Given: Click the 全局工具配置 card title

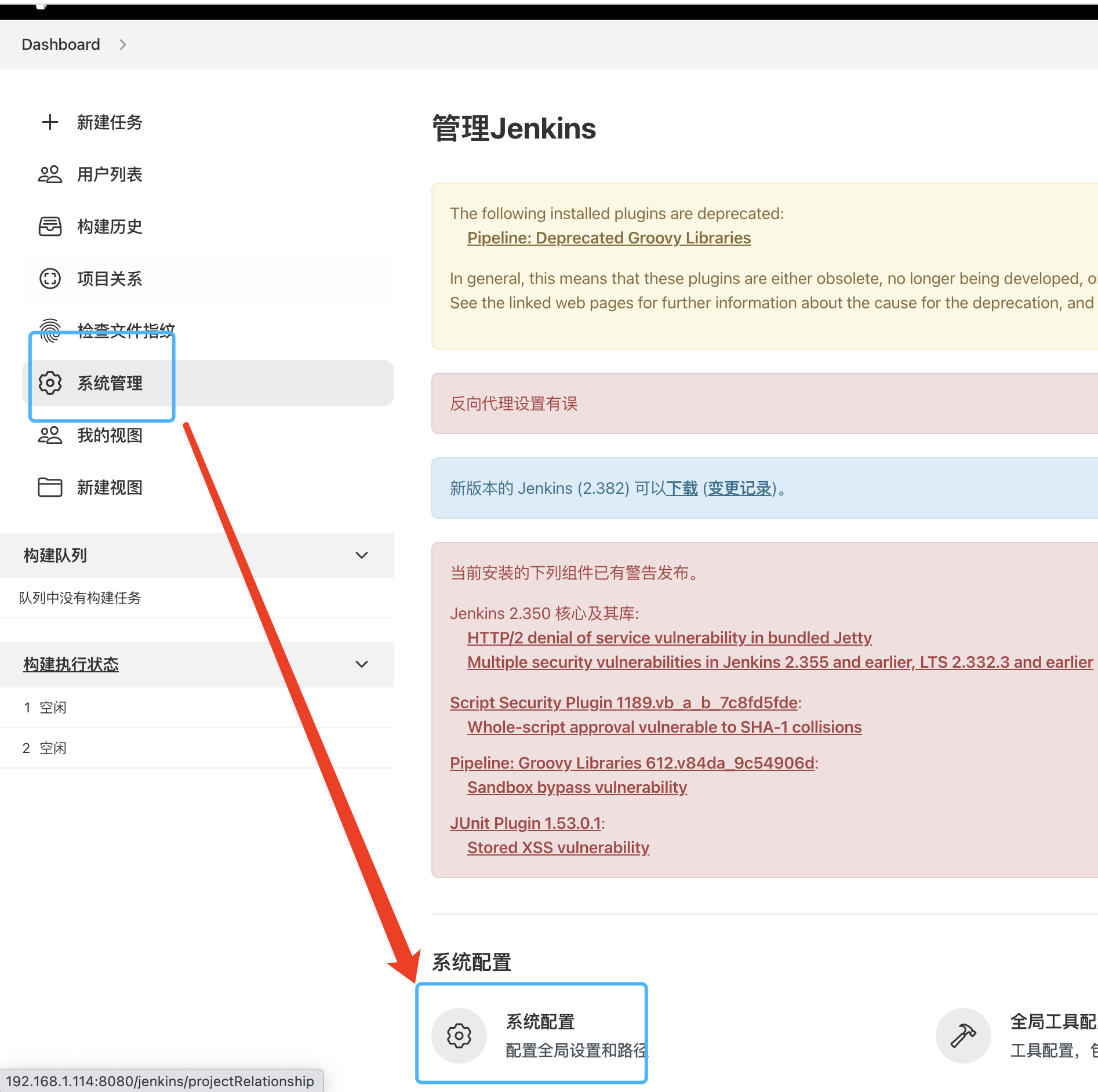Looking at the screenshot, I should click(1053, 1021).
